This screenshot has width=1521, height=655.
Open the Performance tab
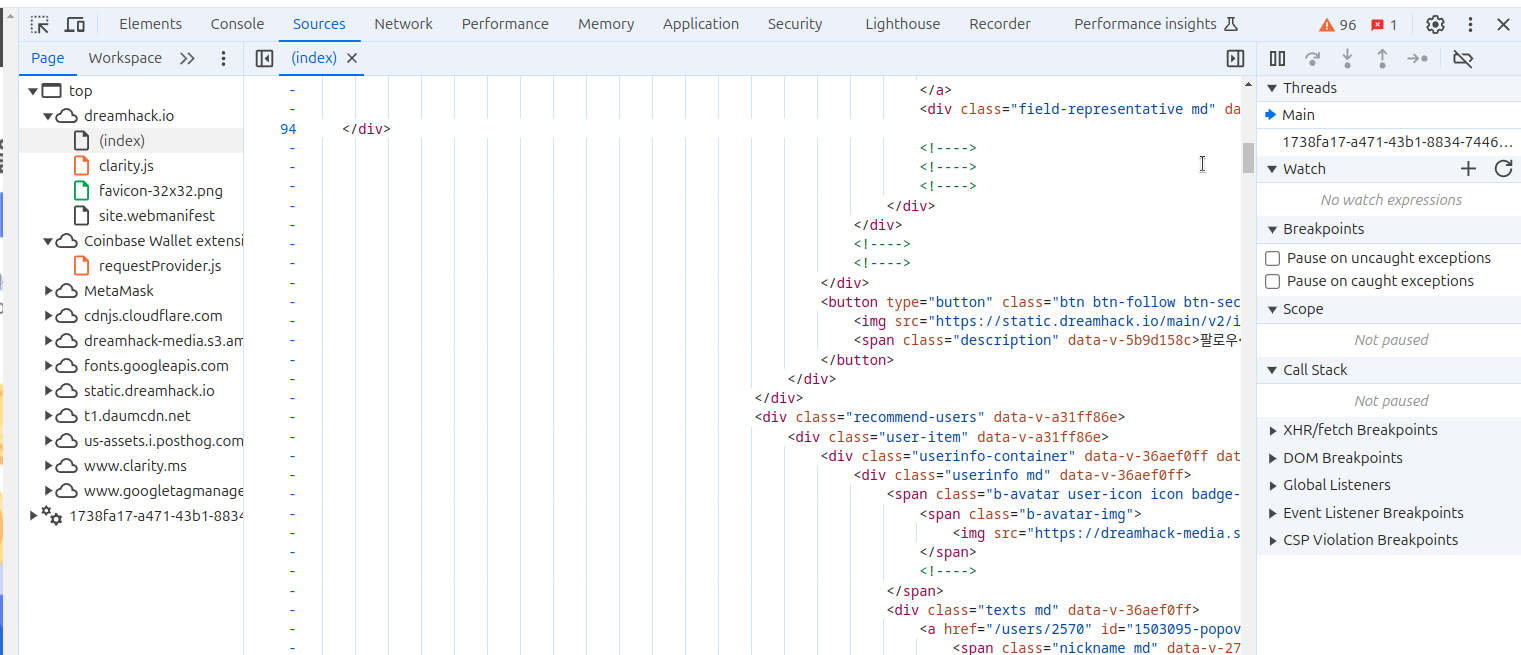click(505, 24)
